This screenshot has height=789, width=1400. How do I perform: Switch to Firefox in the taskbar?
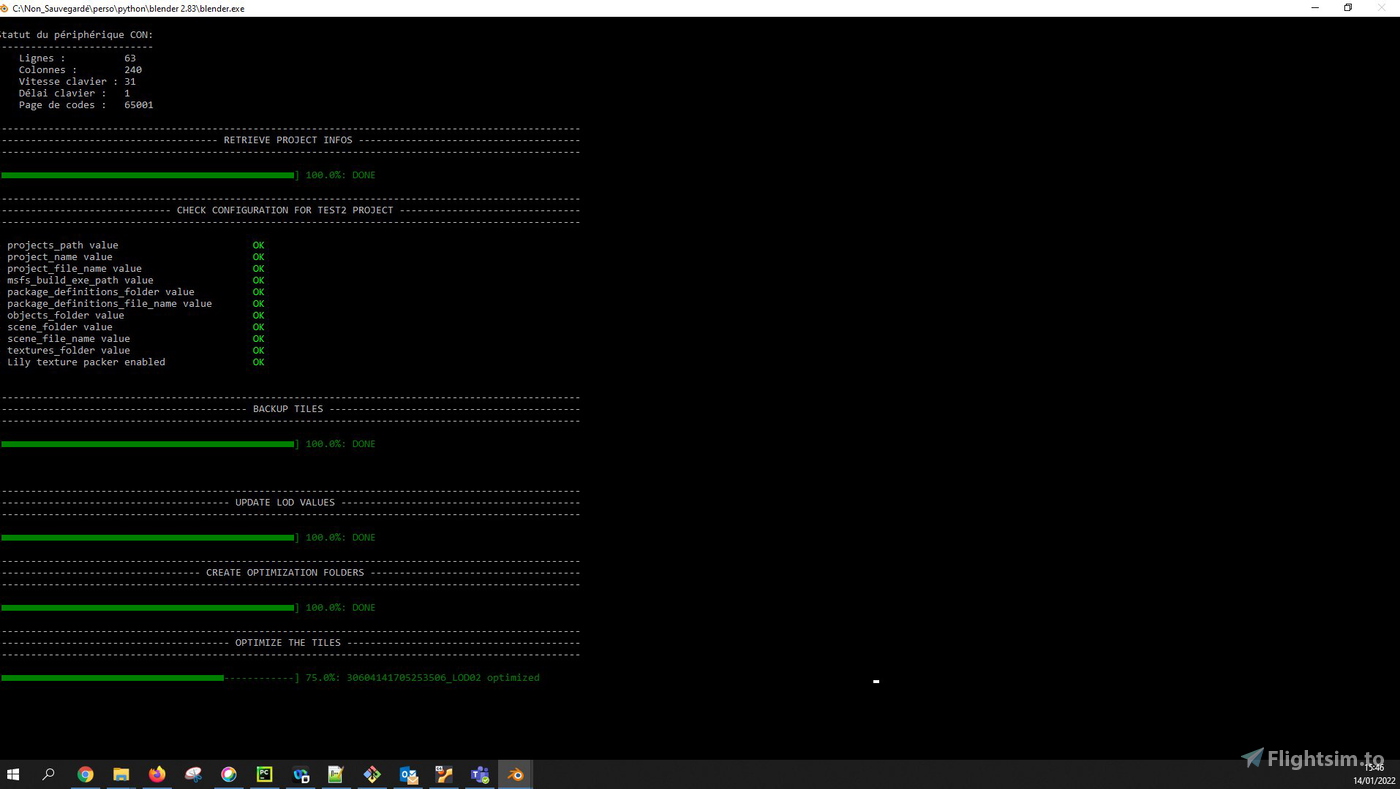(x=157, y=774)
